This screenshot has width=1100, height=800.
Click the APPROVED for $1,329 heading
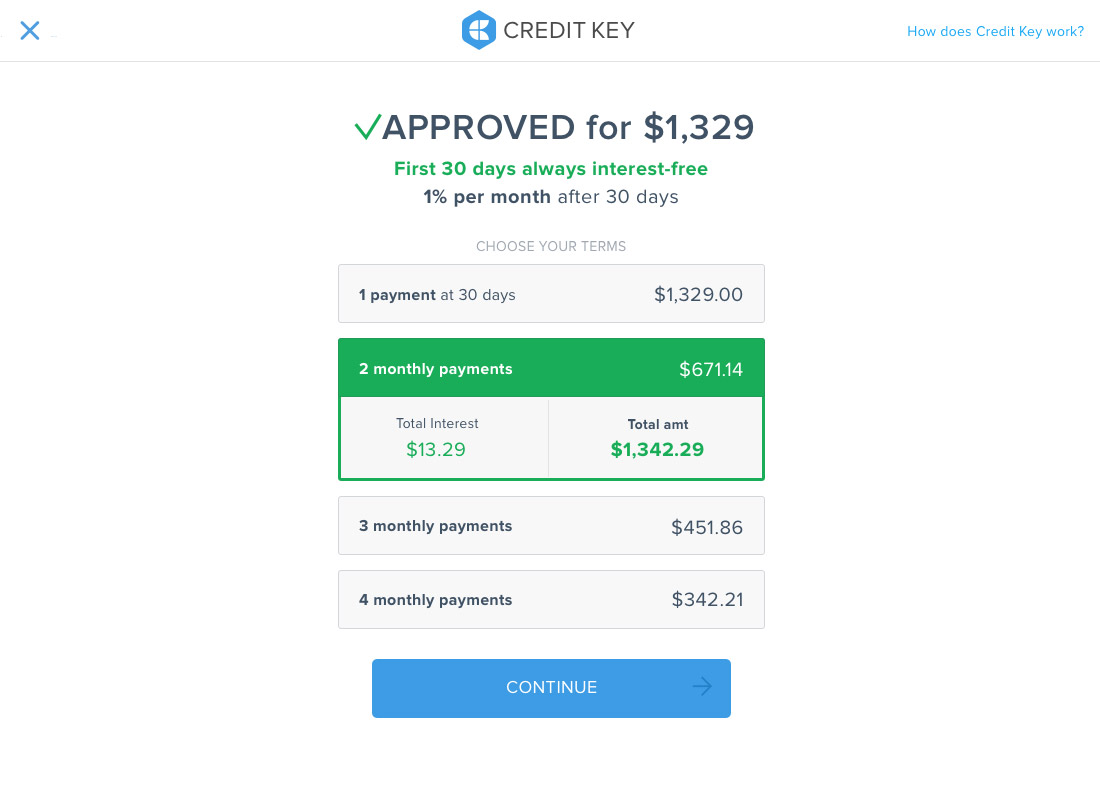(554, 127)
